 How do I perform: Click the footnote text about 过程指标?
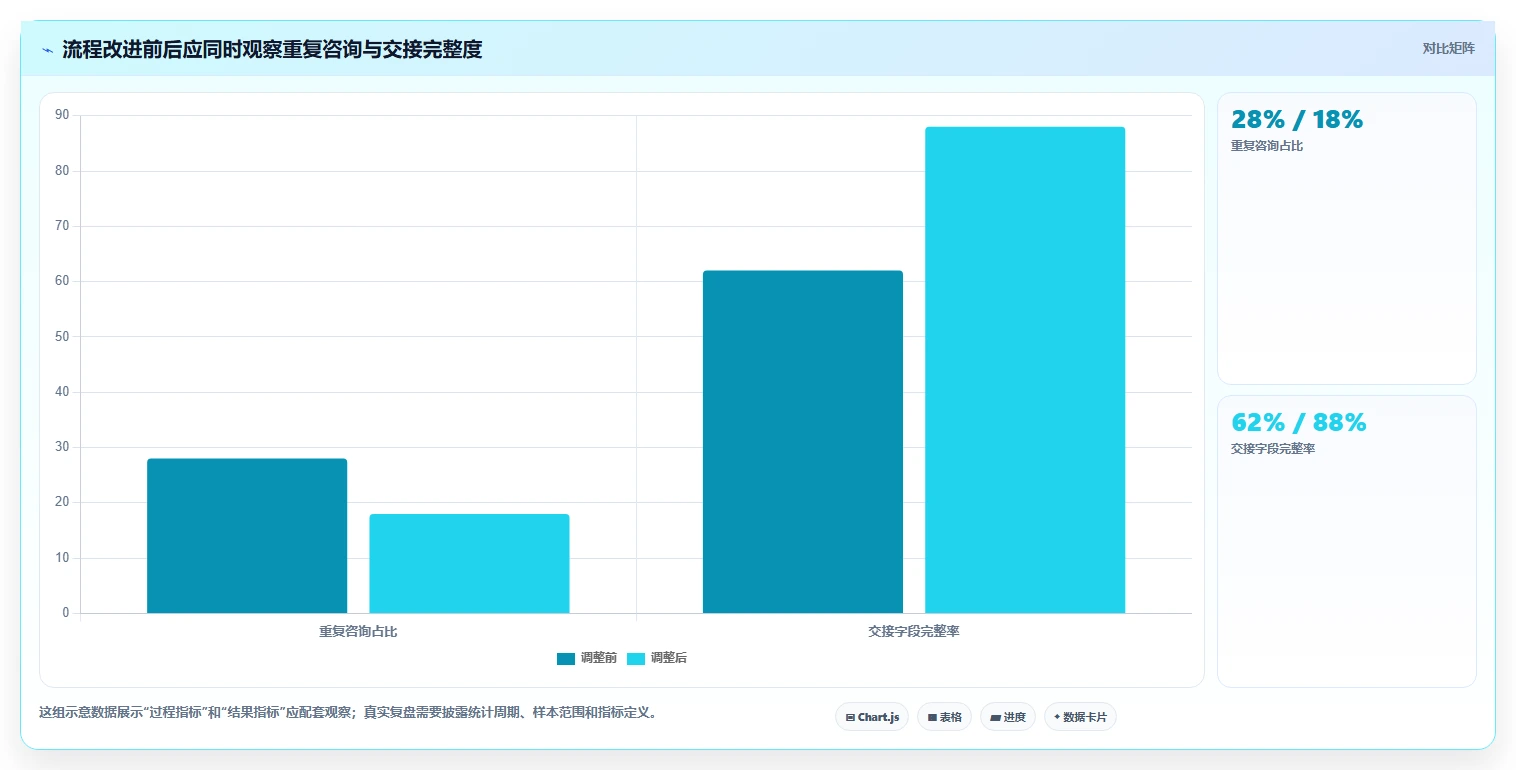tap(348, 713)
